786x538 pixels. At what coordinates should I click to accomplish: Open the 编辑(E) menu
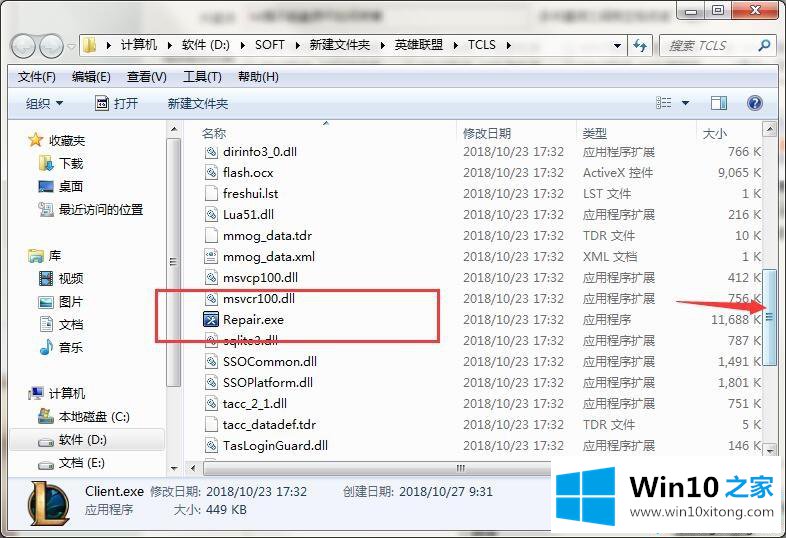(x=91, y=77)
